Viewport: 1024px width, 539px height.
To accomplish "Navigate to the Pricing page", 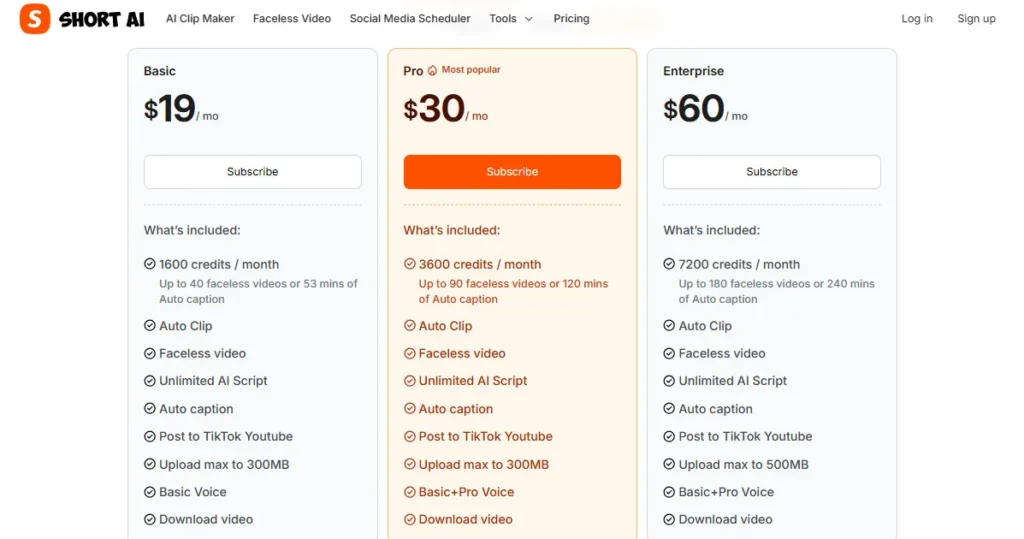I will 571,19.
